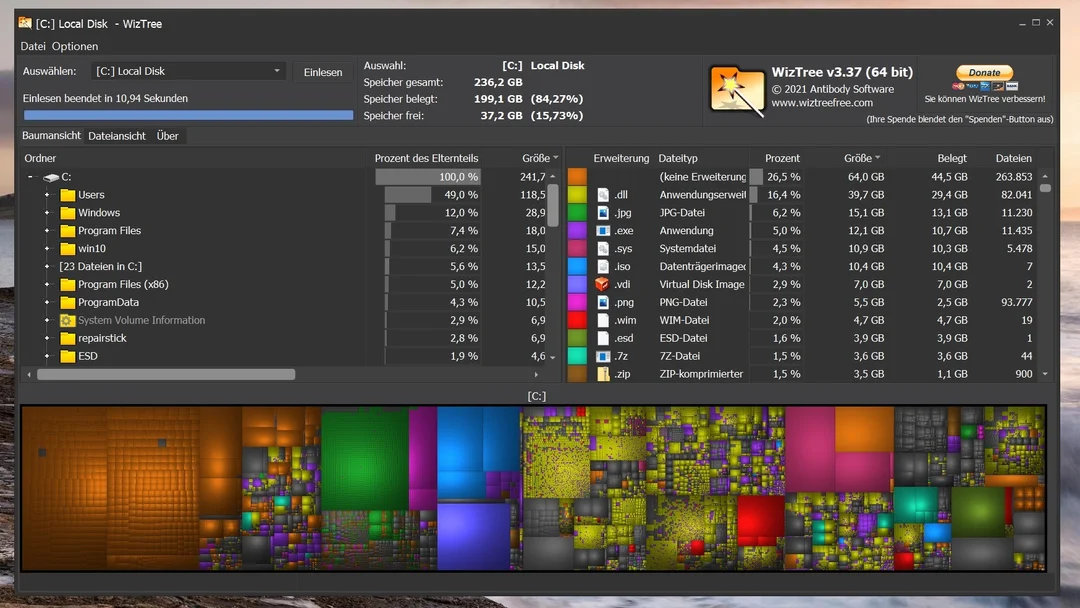Select the orange (keine Erweiterung) color swatch
1080x608 pixels.
click(x=577, y=177)
